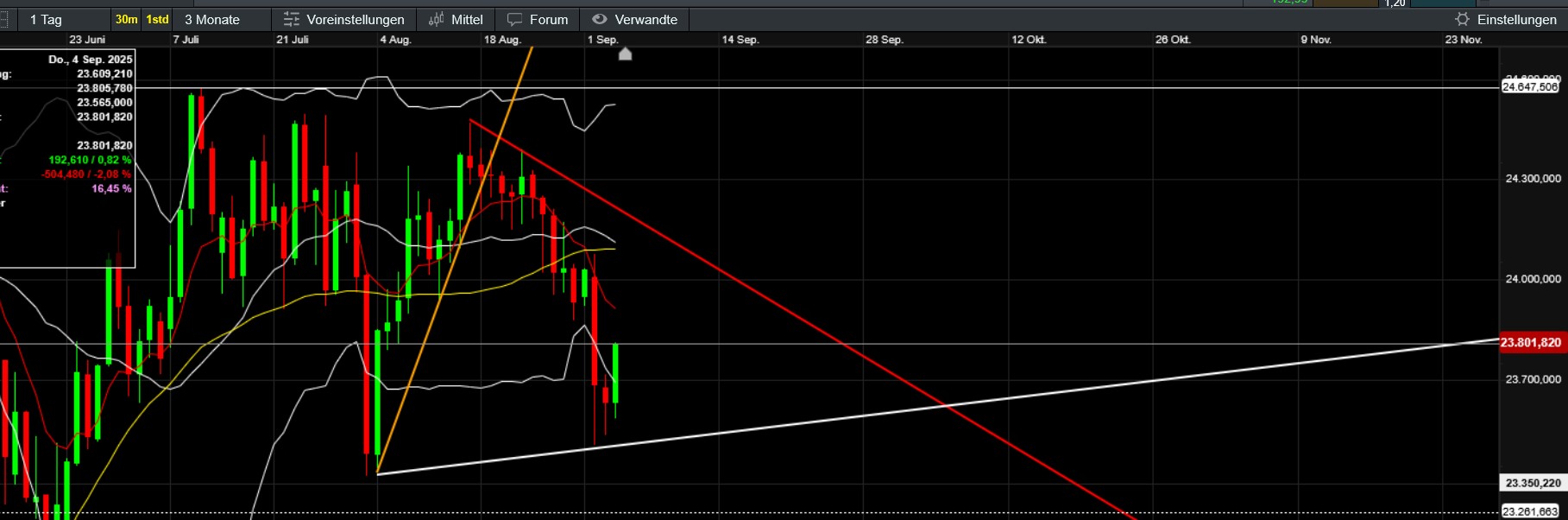Open the Mittel candlestick chart type selector
The height and width of the screenshot is (520, 1568).
point(456,19)
